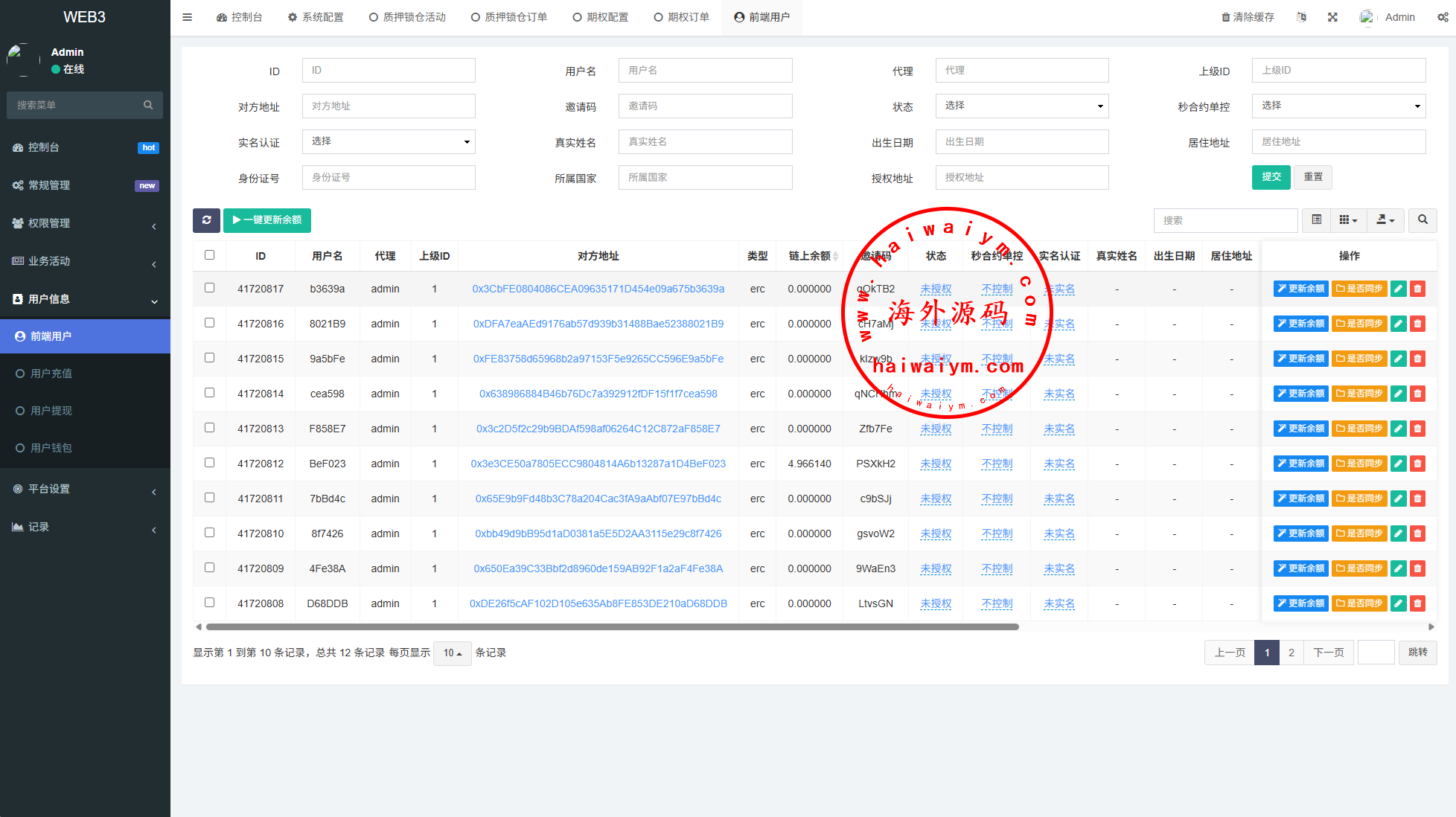Toggle the card view icon in toolbar
Viewport: 1456px width, 817px height.
point(1316,220)
